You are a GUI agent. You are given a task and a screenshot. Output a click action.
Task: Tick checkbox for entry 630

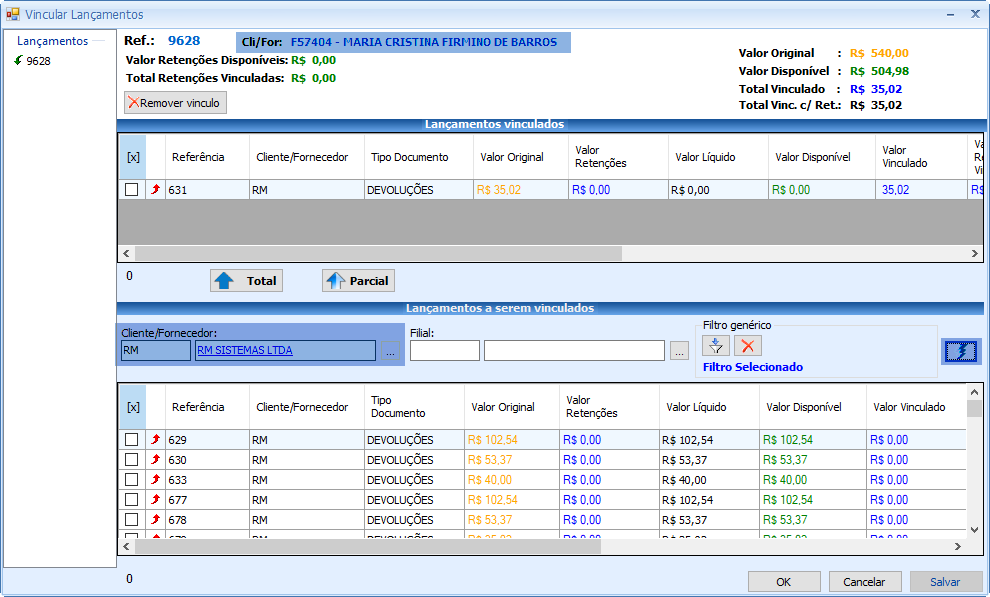pos(131,459)
